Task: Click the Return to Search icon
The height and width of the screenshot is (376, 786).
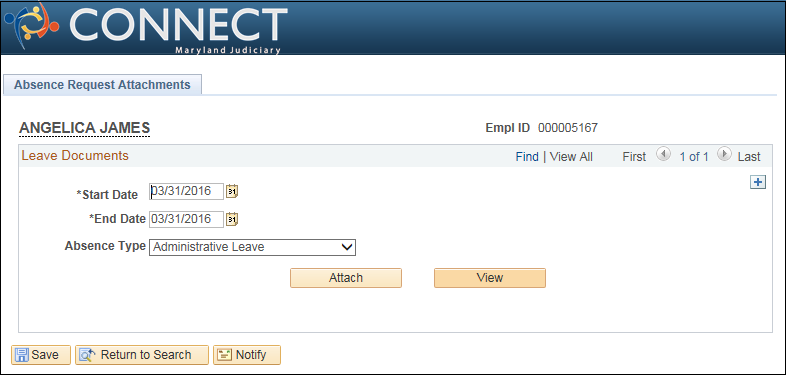Action: point(87,355)
